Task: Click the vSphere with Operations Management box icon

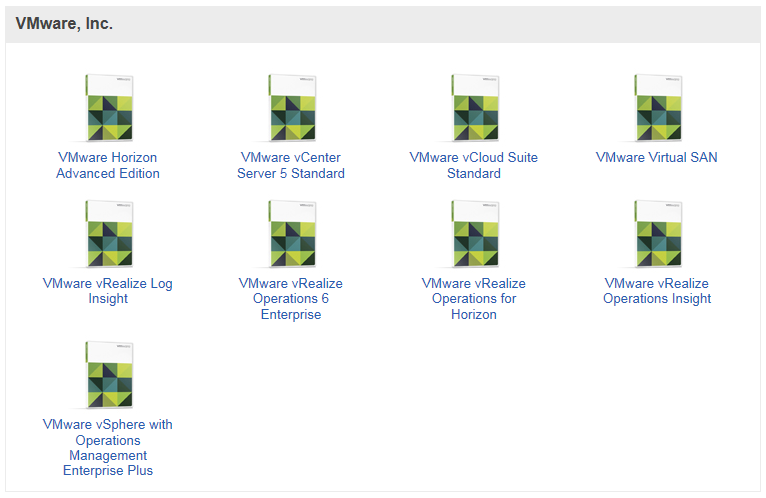Action: click(109, 375)
